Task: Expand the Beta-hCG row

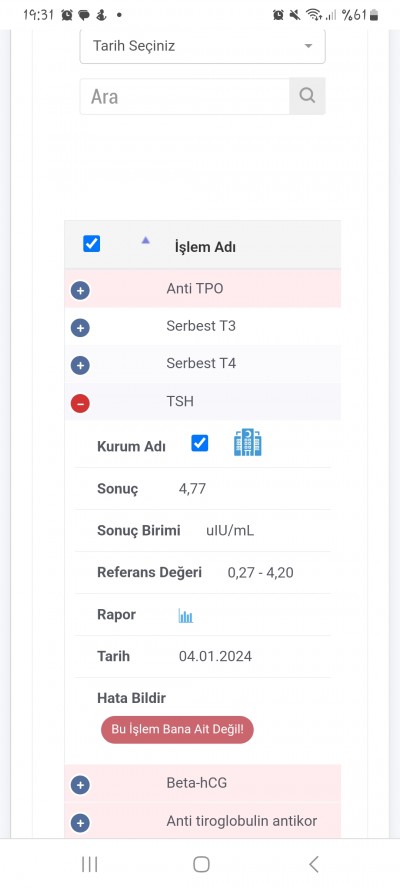Action: pyautogui.click(x=80, y=785)
